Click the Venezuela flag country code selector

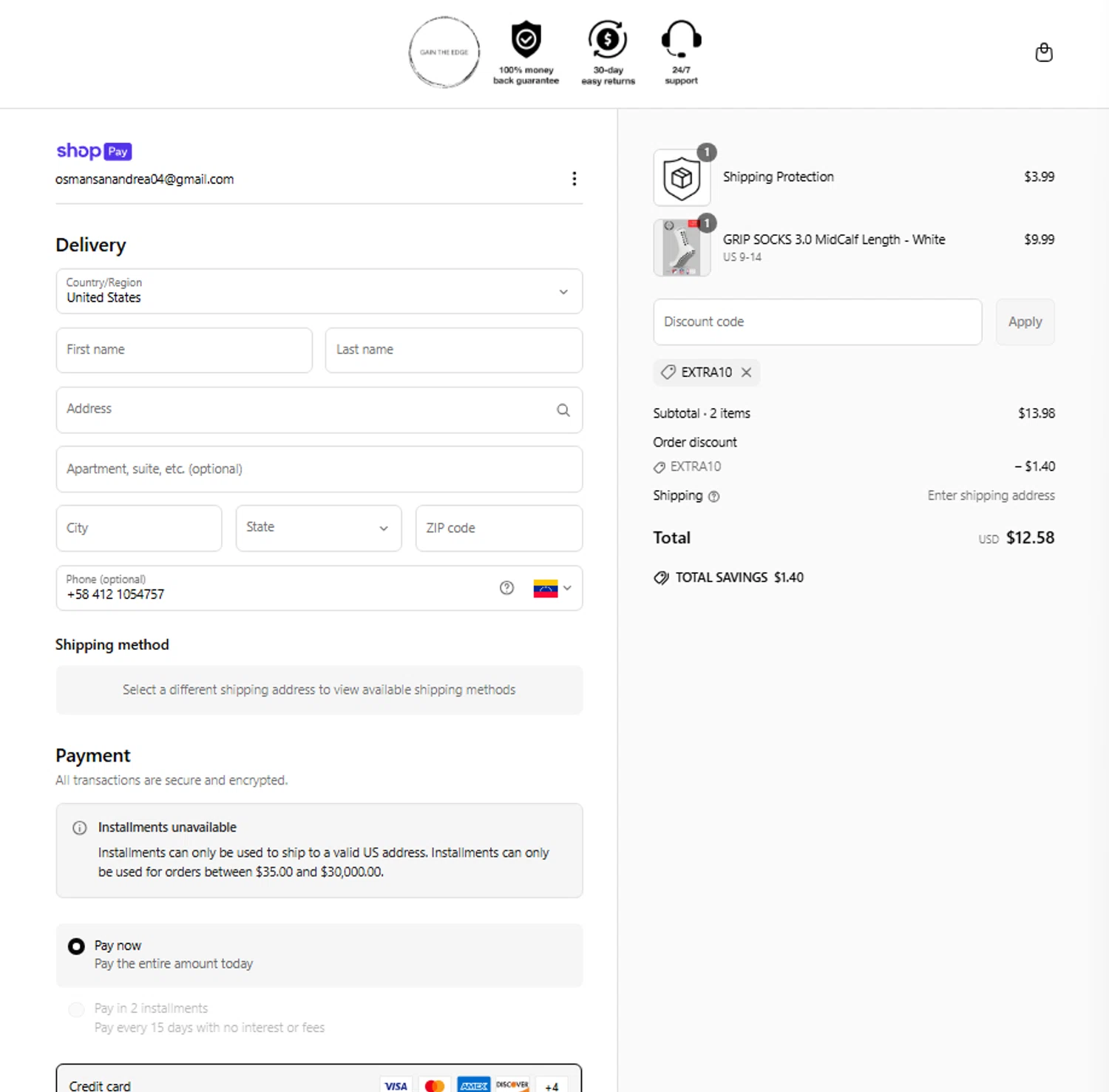tap(552, 589)
